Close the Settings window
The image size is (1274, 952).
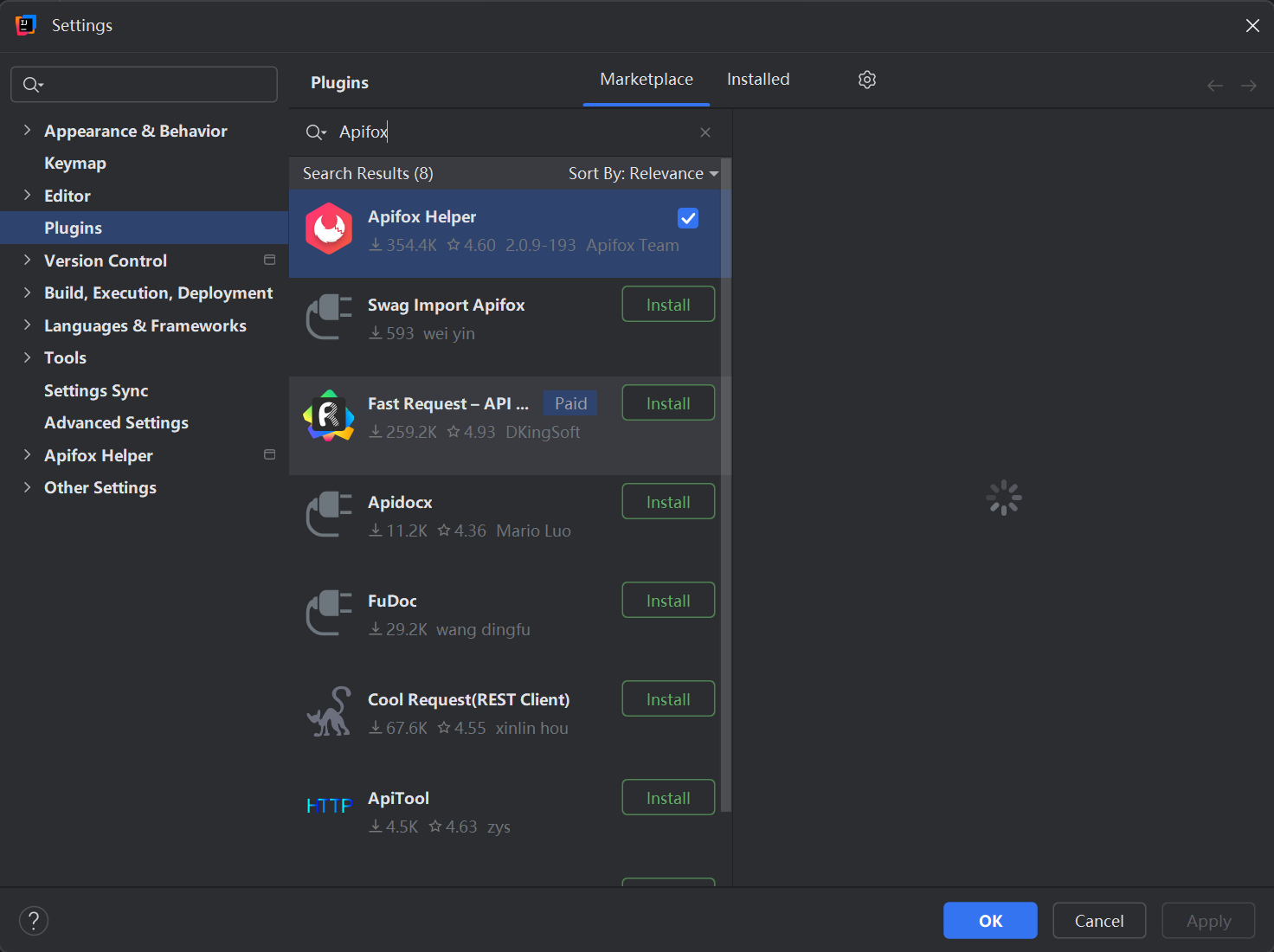[x=1252, y=25]
